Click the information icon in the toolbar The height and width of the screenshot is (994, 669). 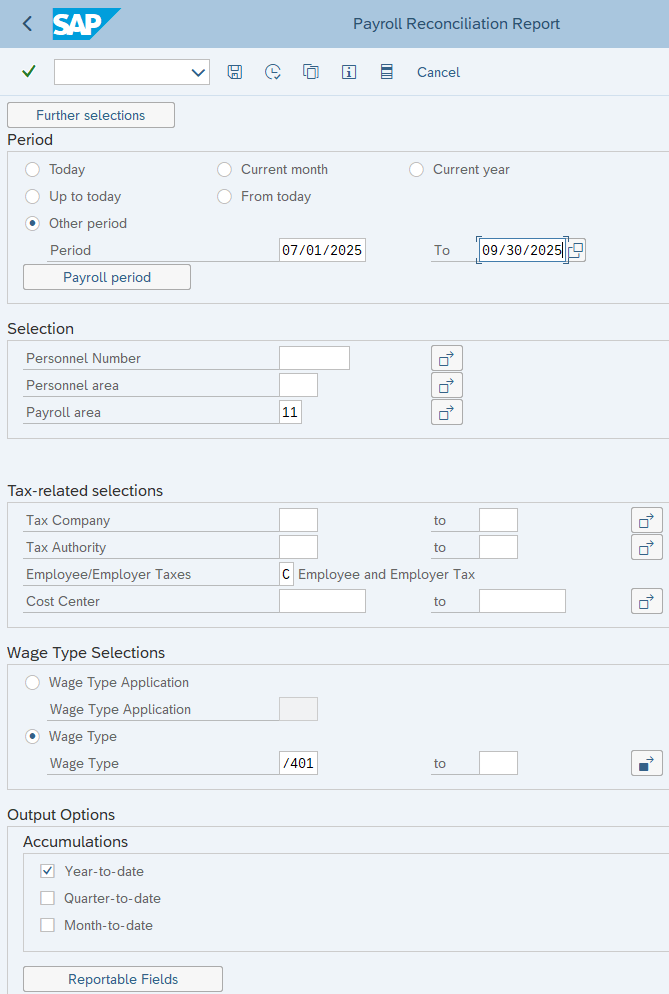click(x=348, y=71)
